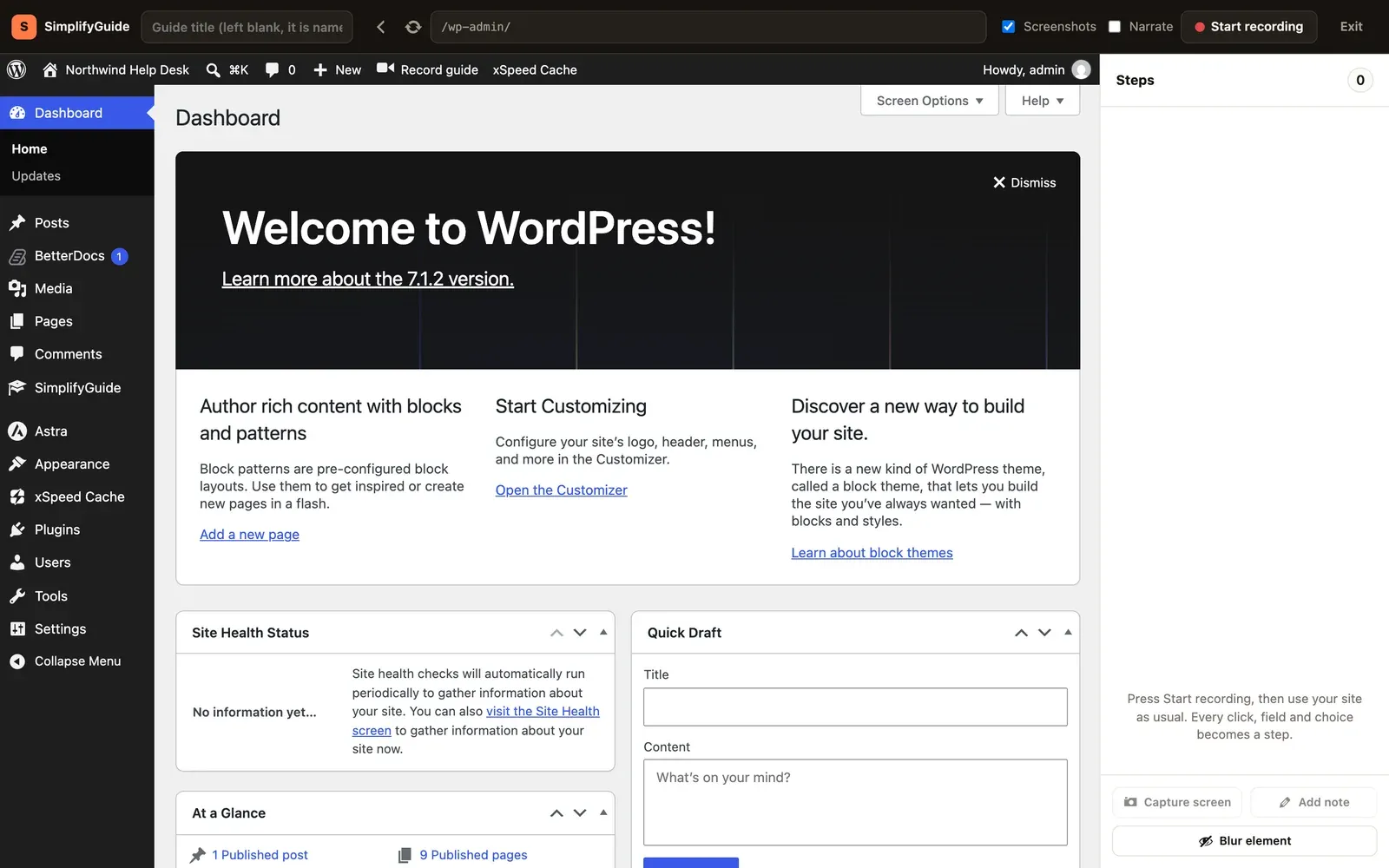This screenshot has height=868, width=1389.
Task: Click the SimplifyGuide sidebar icon
Action: (x=17, y=388)
